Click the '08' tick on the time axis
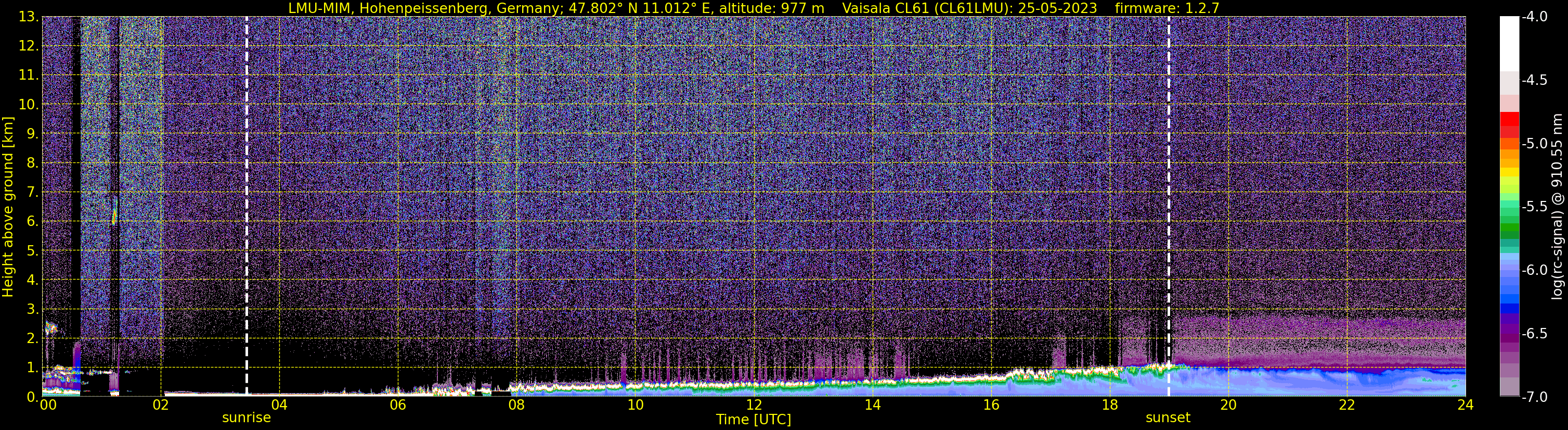 [516, 405]
